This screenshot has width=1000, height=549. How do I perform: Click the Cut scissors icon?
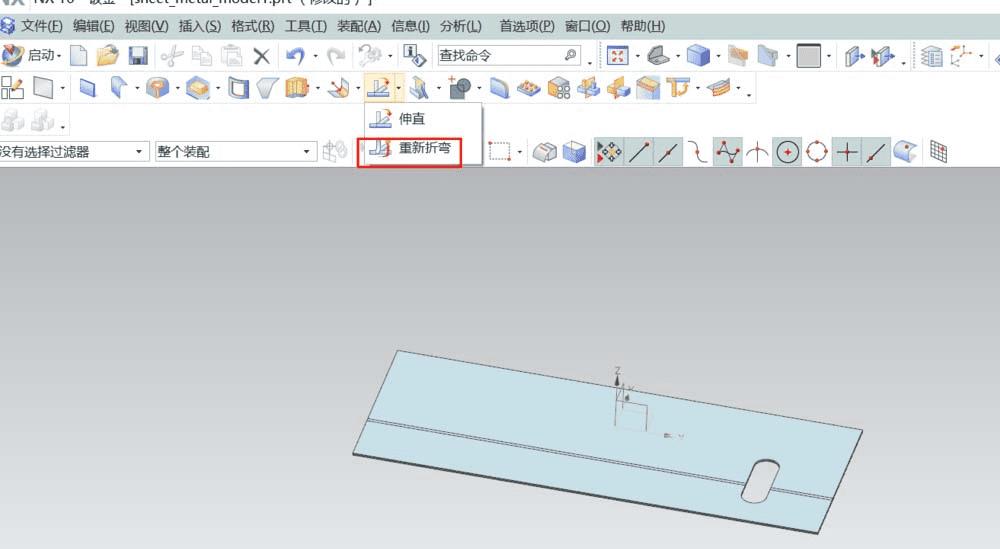coord(172,56)
